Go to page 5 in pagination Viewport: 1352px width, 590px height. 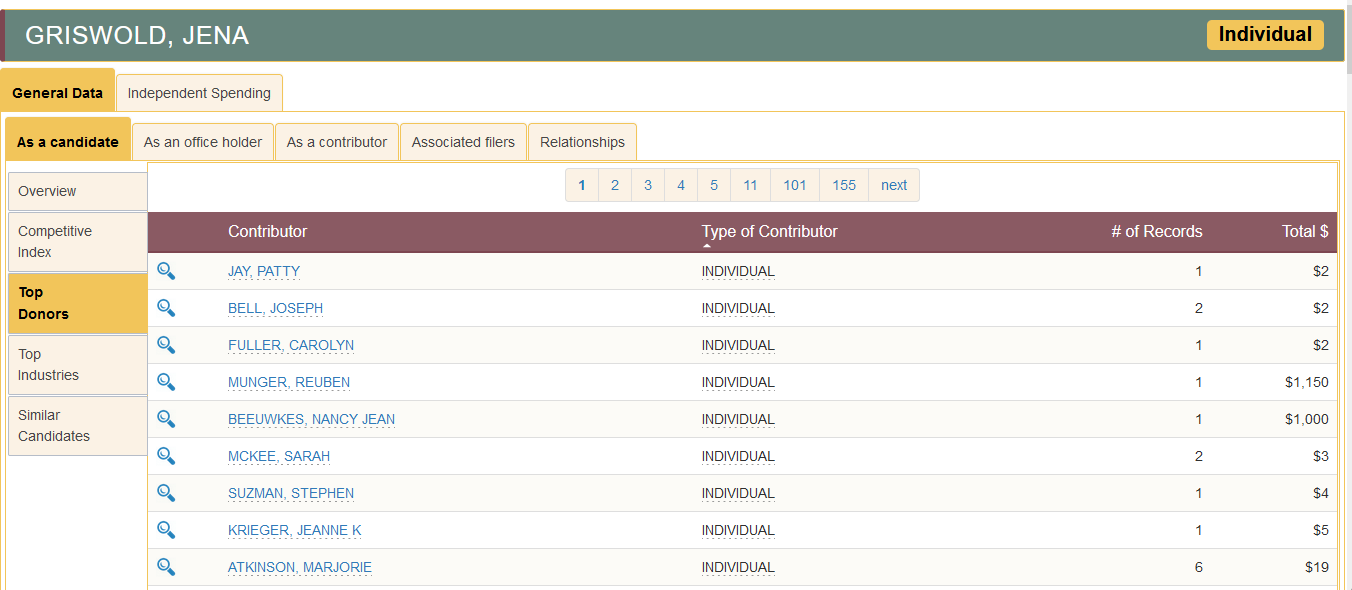pos(714,185)
